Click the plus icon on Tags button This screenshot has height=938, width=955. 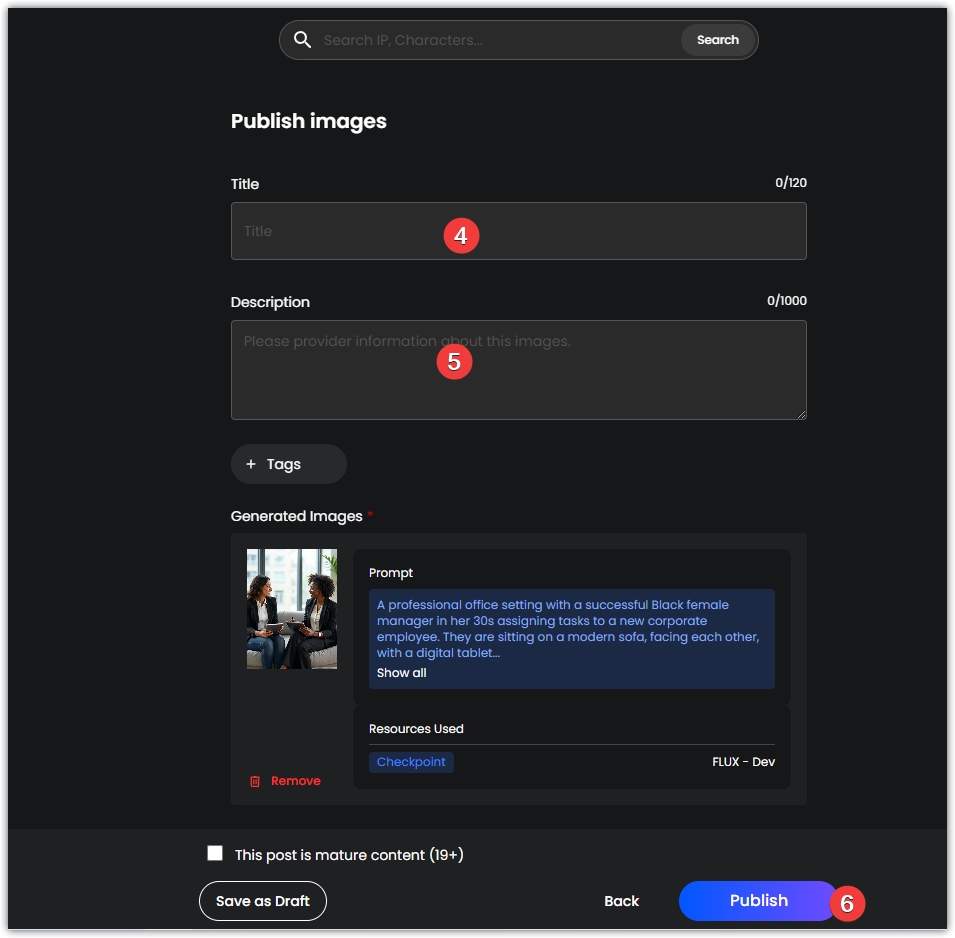pyautogui.click(x=251, y=464)
